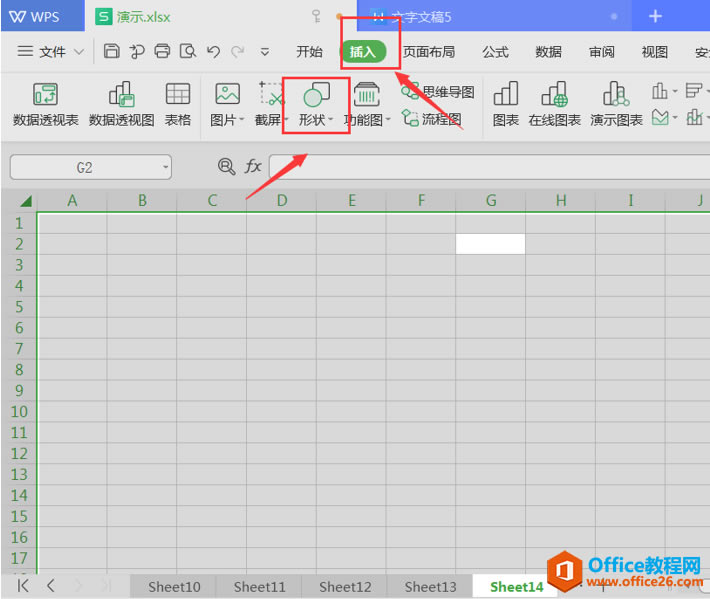Select column A header
Image resolution: width=710 pixels, height=599 pixels.
tap(72, 201)
